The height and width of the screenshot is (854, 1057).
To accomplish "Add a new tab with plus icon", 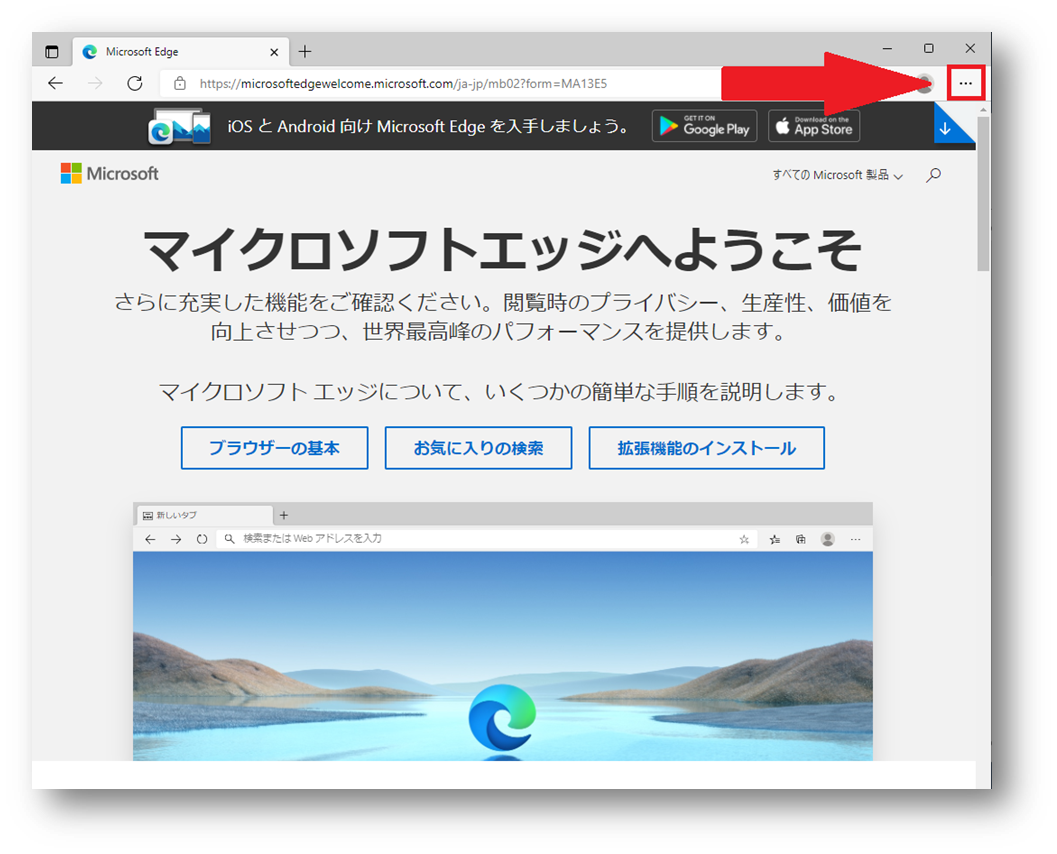I will point(305,51).
